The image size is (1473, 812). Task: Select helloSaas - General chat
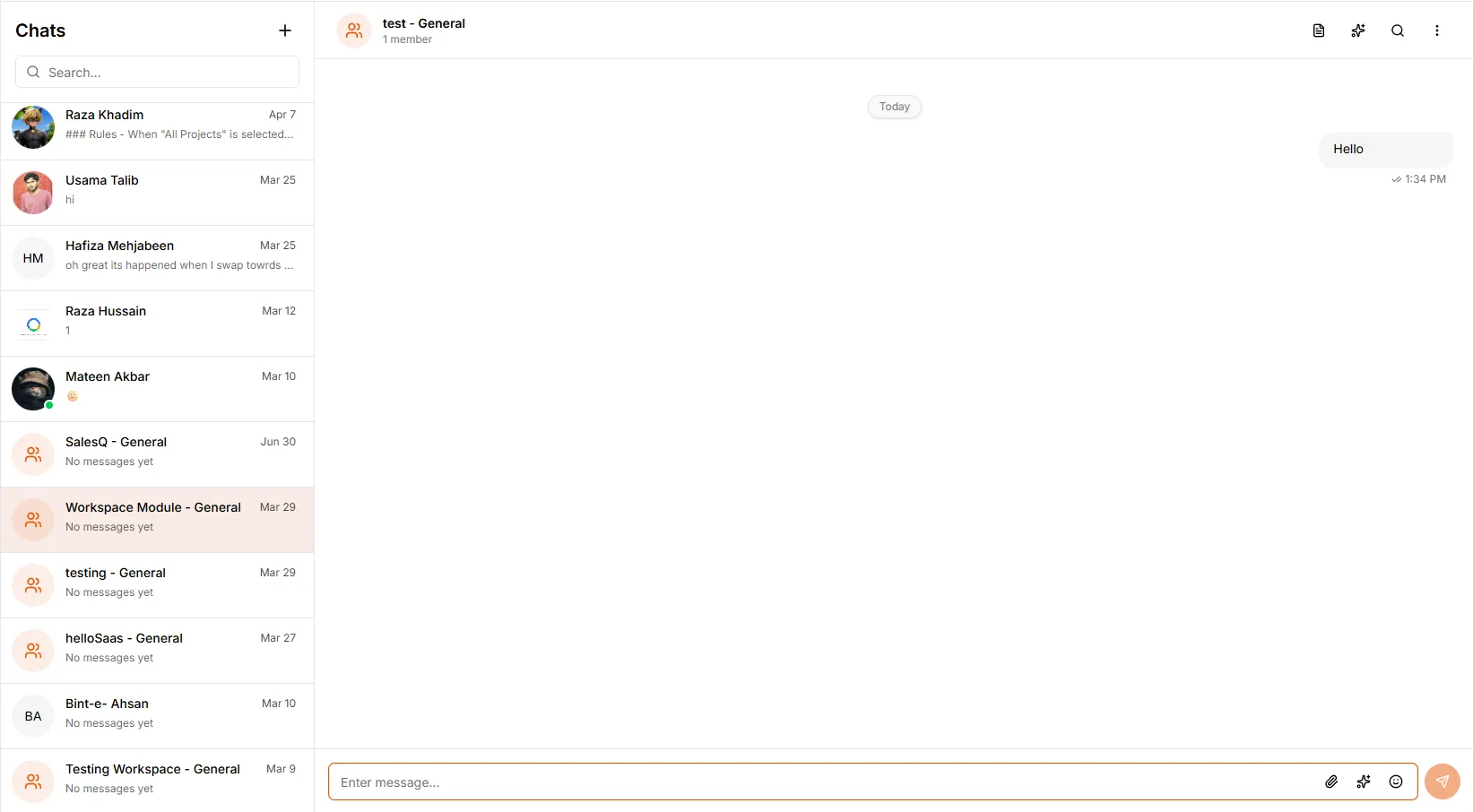(158, 651)
